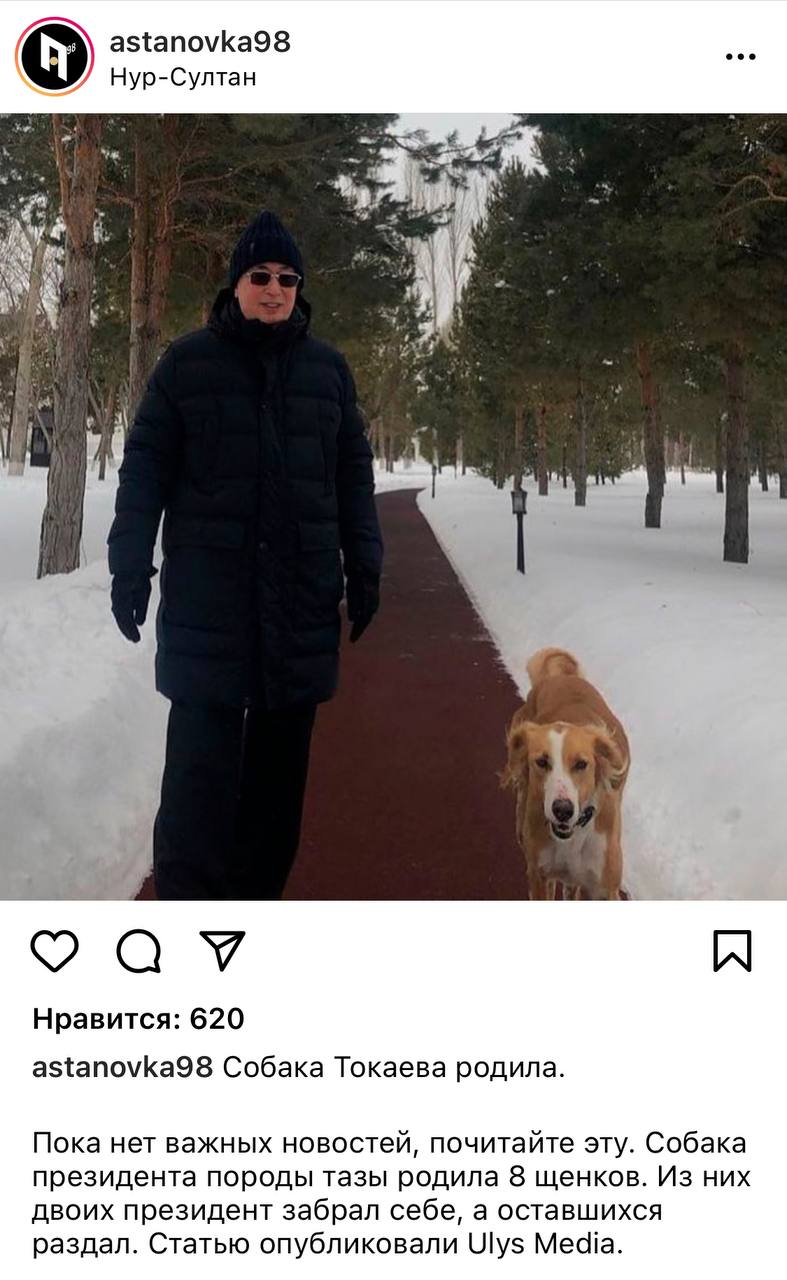The width and height of the screenshot is (787, 1280).
Task: Save the post with the bookmark icon
Action: point(732,950)
